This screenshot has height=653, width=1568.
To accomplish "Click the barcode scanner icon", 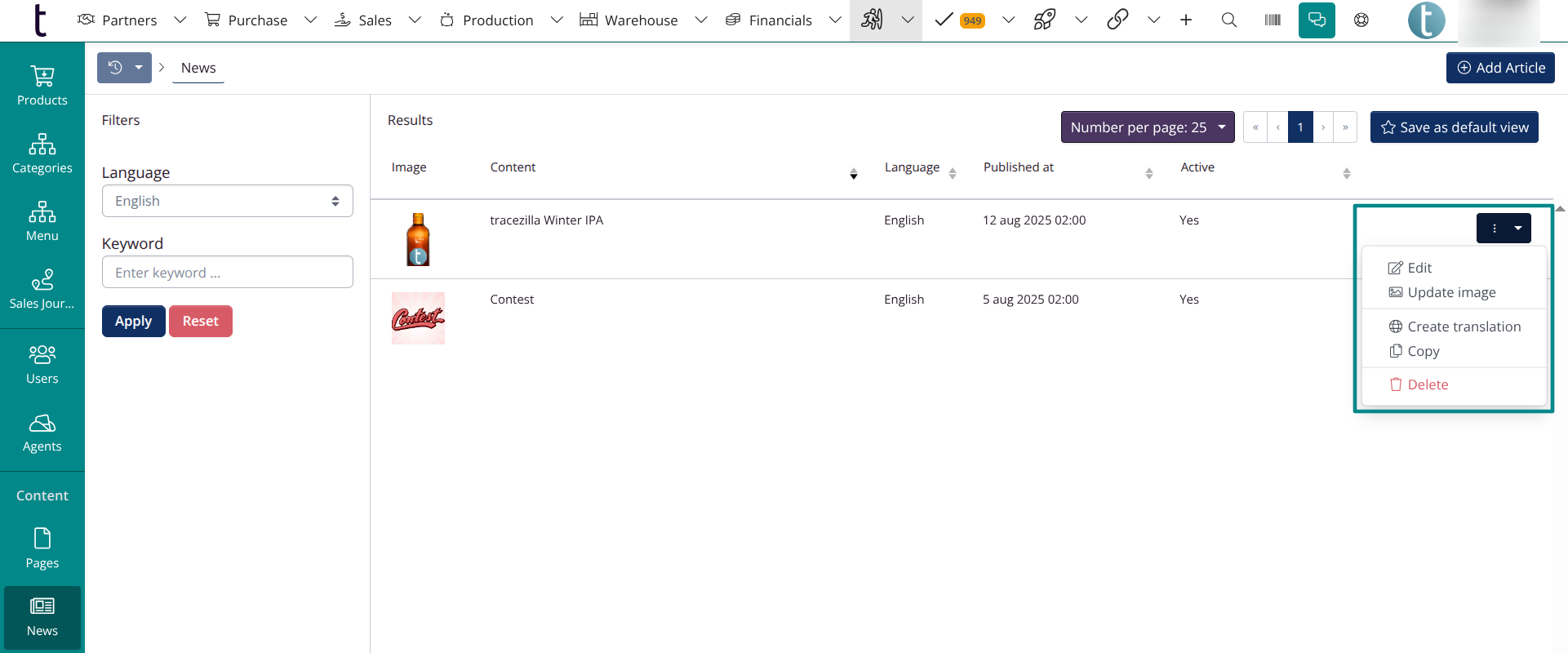I will pyautogui.click(x=1273, y=20).
